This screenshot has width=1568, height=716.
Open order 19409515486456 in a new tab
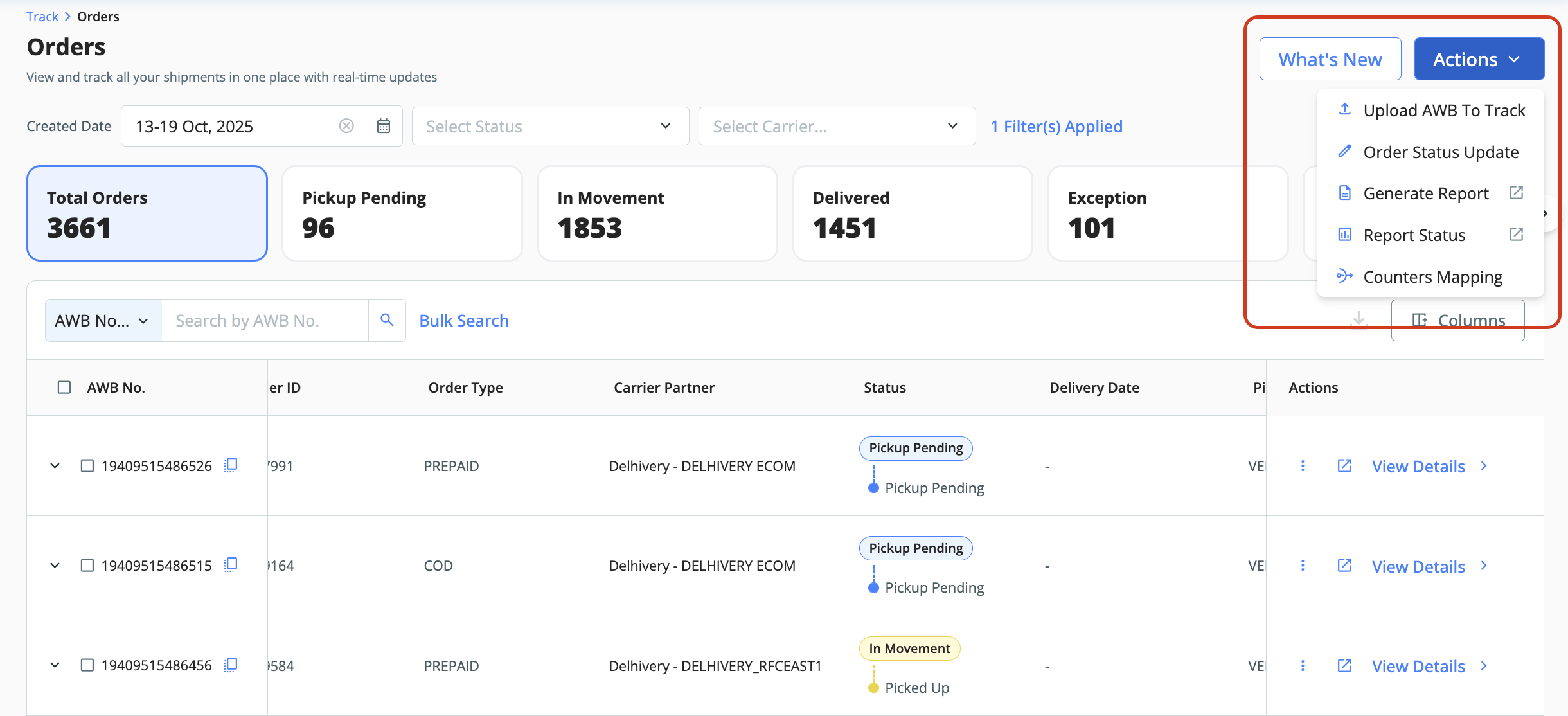pyautogui.click(x=1344, y=666)
